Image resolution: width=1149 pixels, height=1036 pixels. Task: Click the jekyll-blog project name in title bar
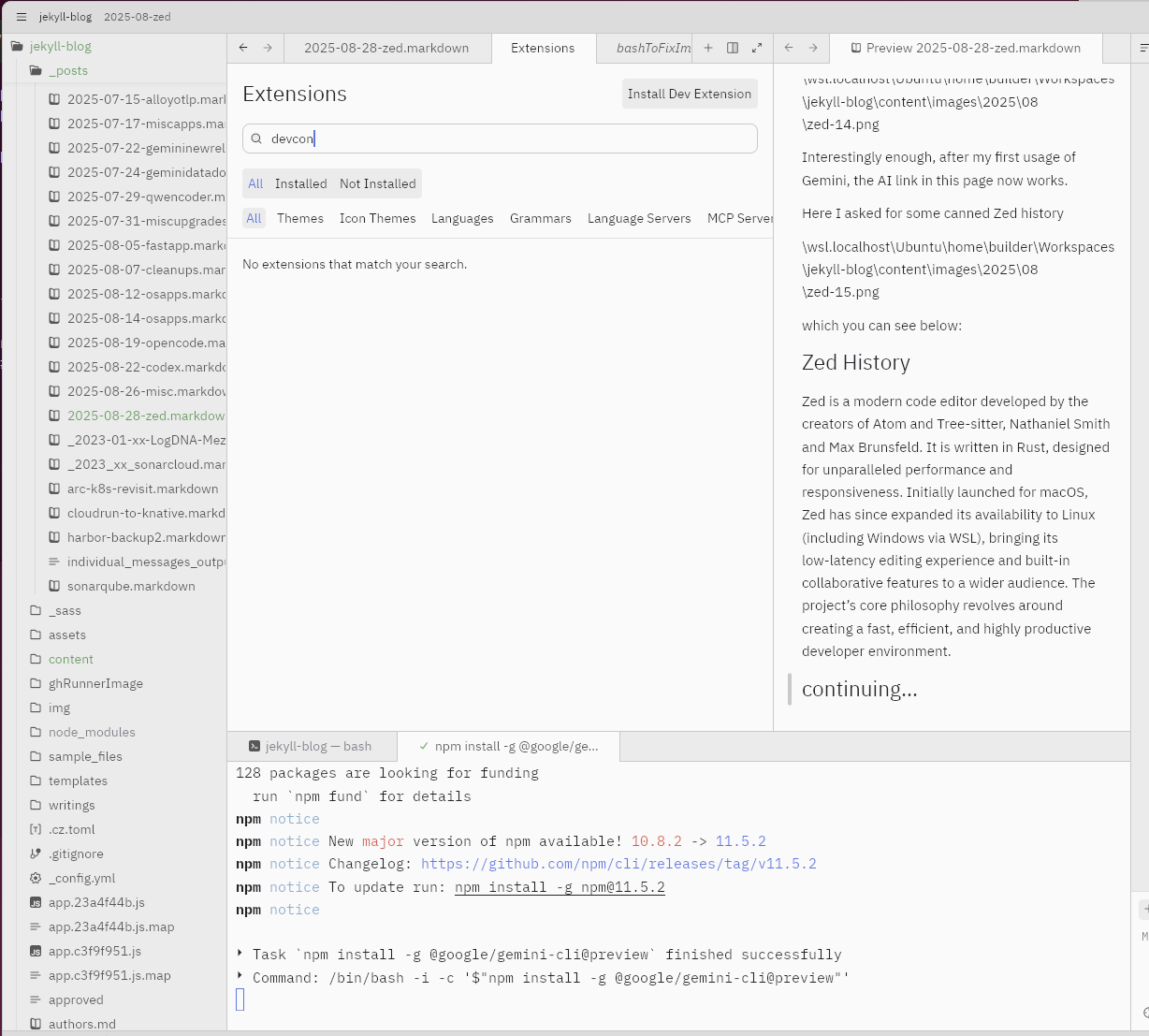click(x=65, y=17)
